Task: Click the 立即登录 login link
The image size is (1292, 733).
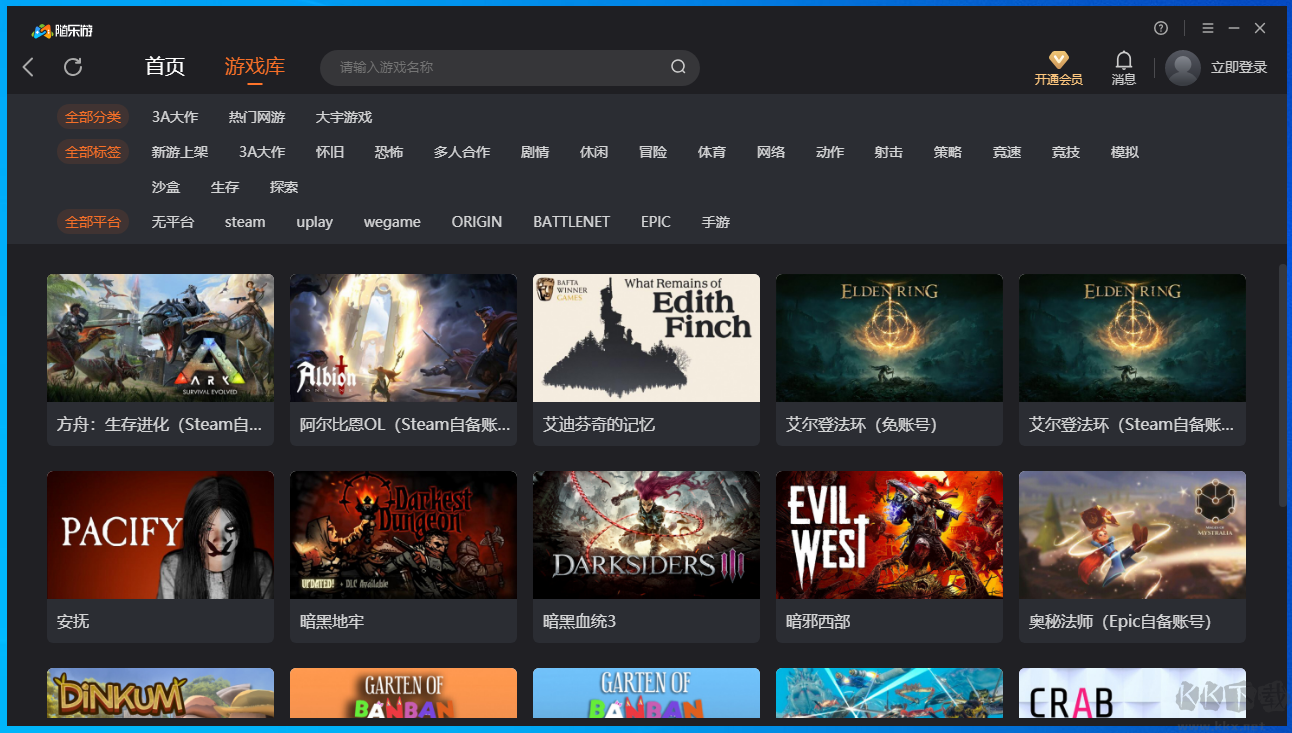Action: (1241, 67)
